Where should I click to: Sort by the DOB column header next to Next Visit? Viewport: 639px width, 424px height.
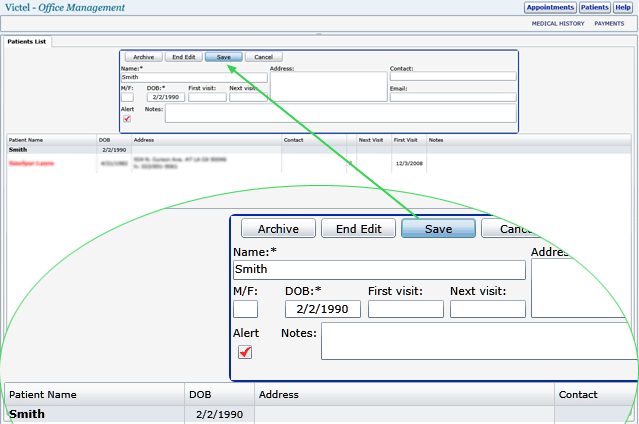tap(114, 140)
